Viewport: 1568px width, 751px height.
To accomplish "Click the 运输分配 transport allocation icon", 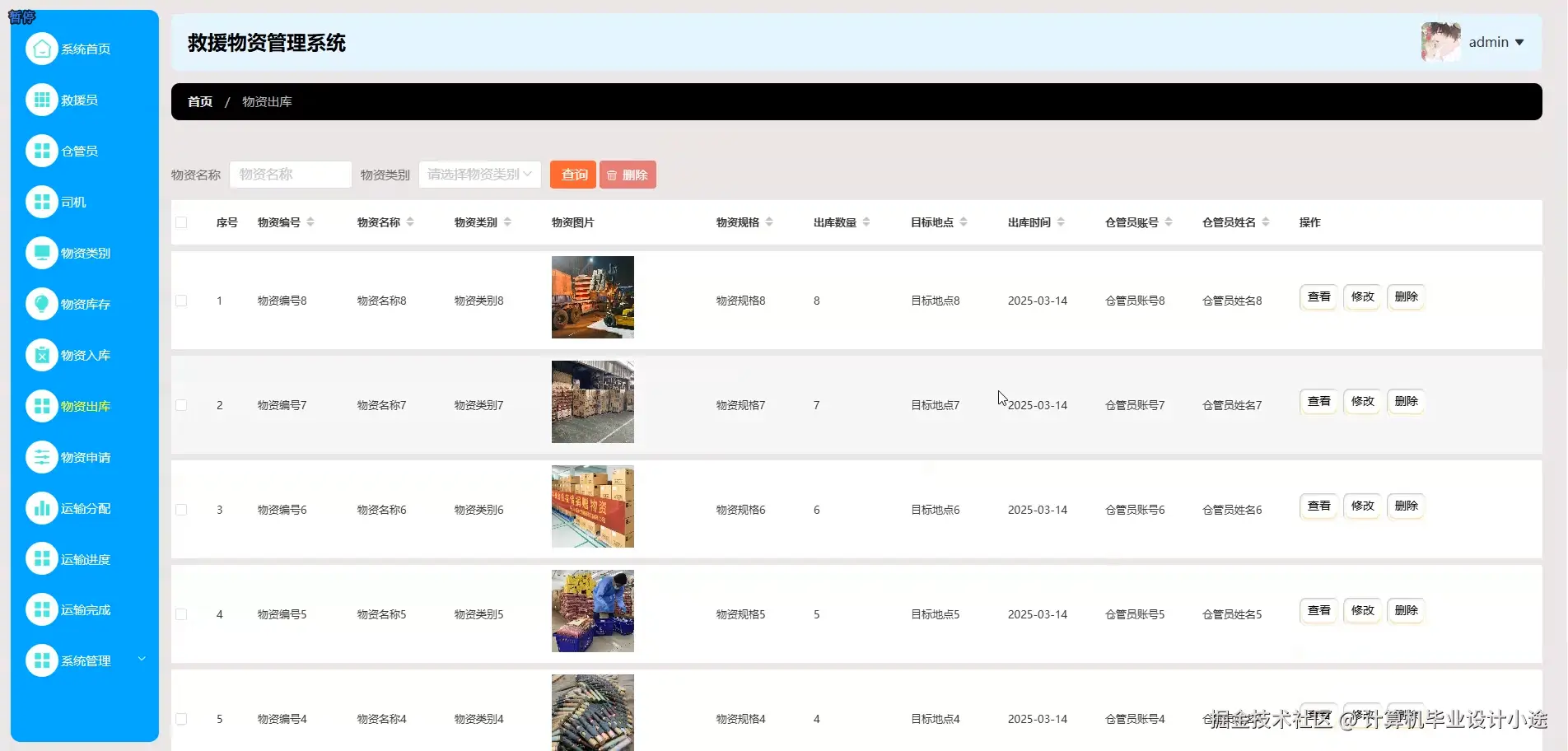I will pyautogui.click(x=42, y=508).
